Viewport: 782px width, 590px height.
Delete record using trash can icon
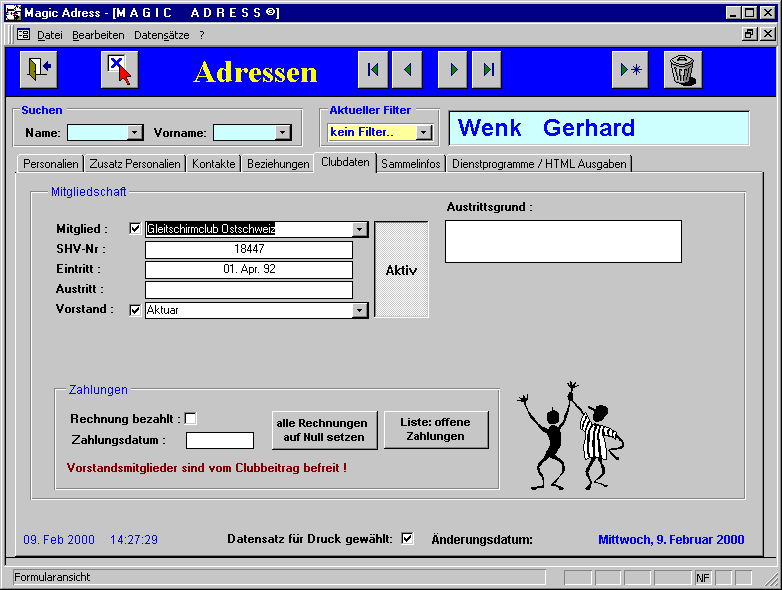point(682,70)
